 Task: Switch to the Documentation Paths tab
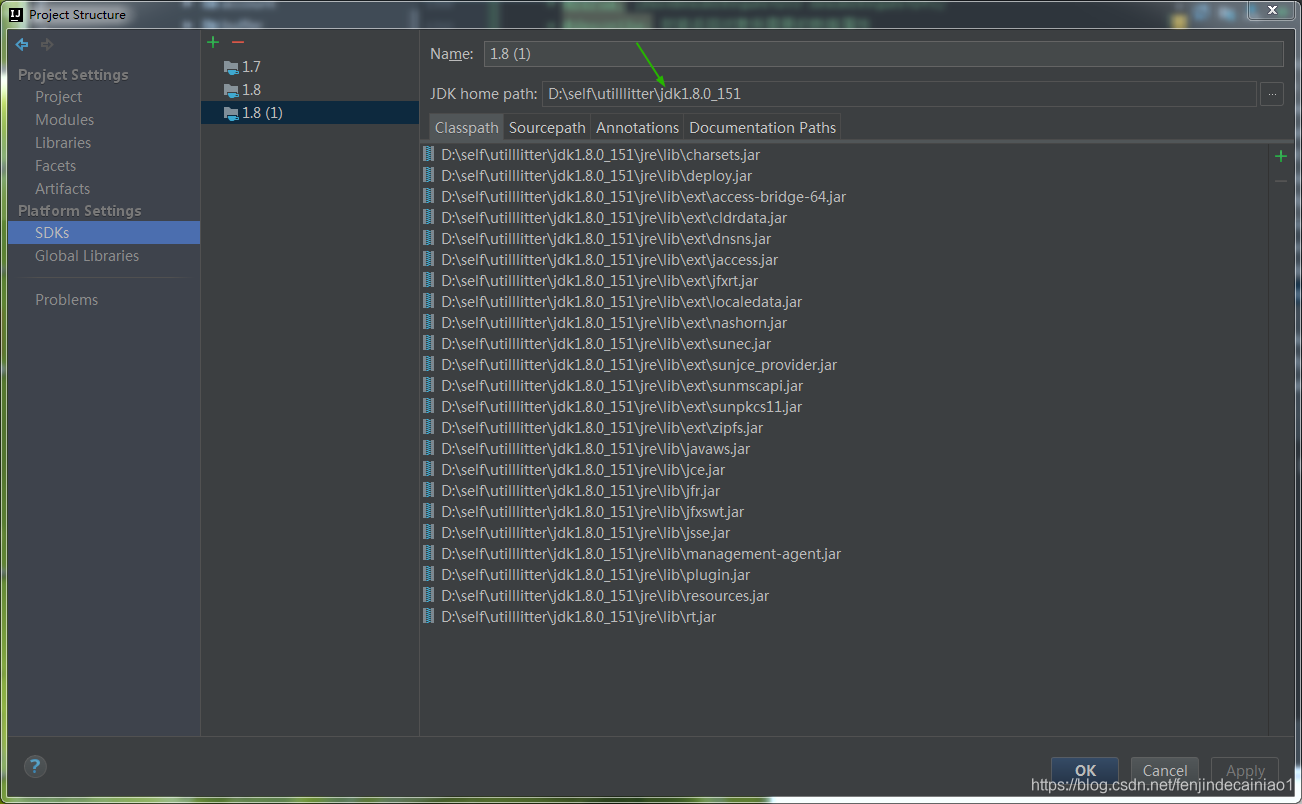tap(762, 127)
